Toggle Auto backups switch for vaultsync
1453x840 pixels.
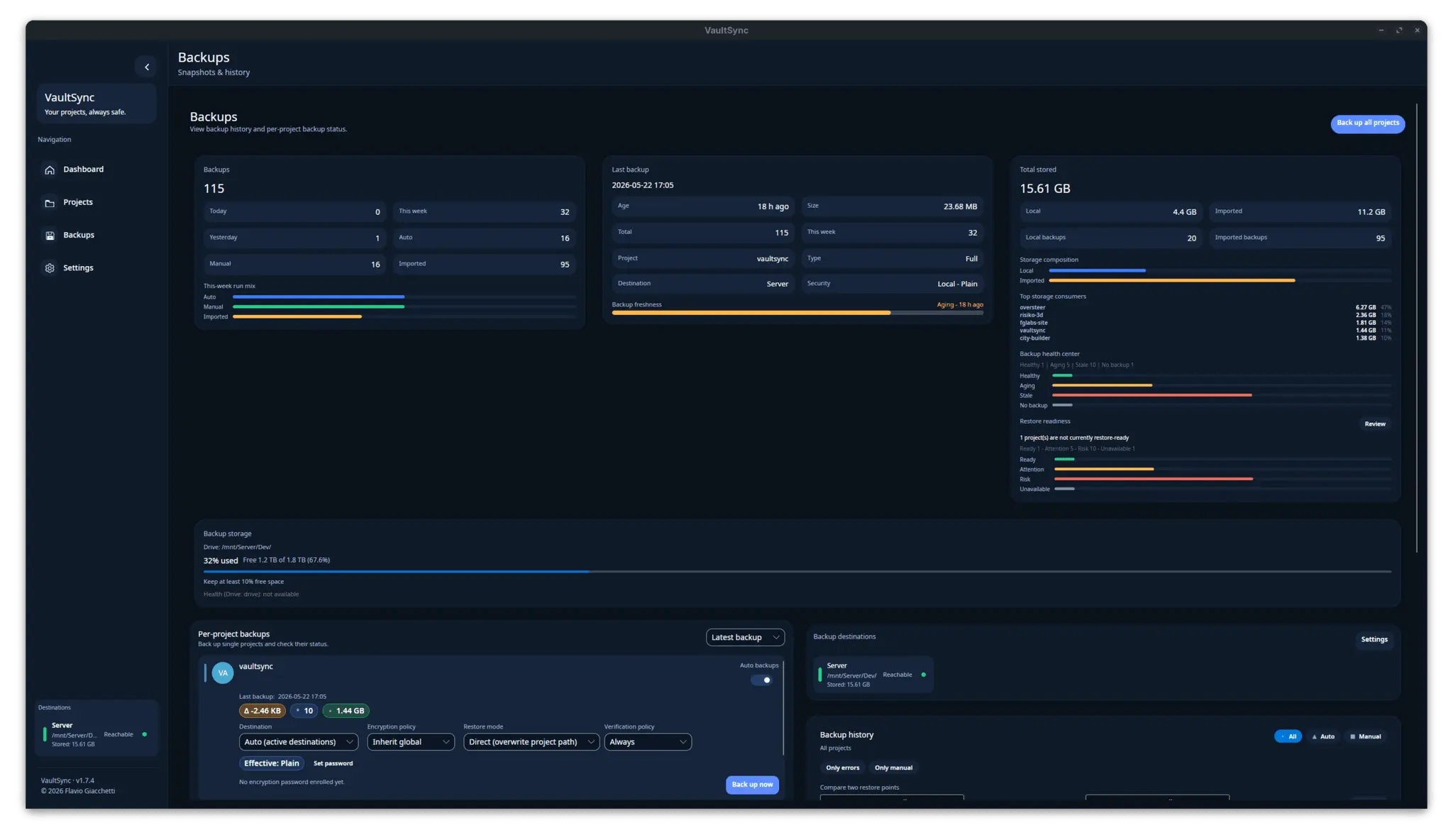(x=762, y=680)
